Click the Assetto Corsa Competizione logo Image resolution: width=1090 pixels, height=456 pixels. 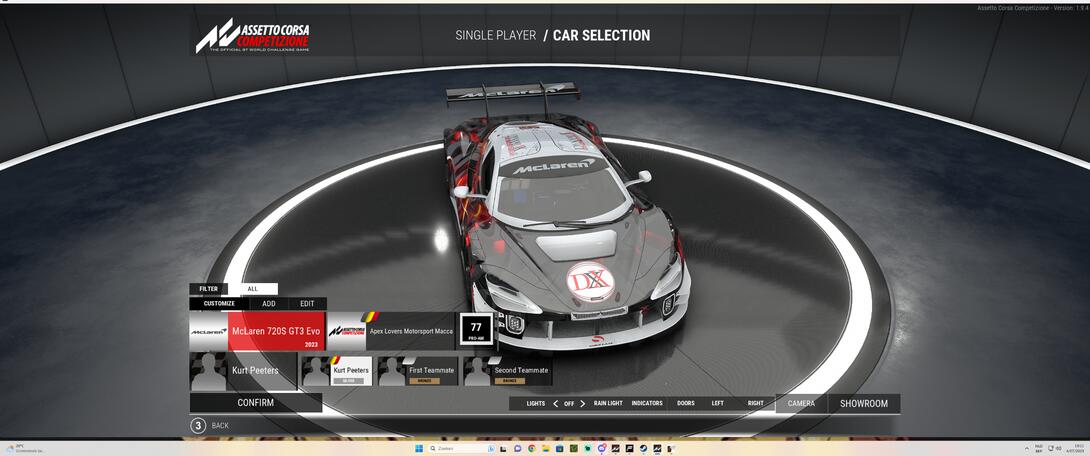252,36
